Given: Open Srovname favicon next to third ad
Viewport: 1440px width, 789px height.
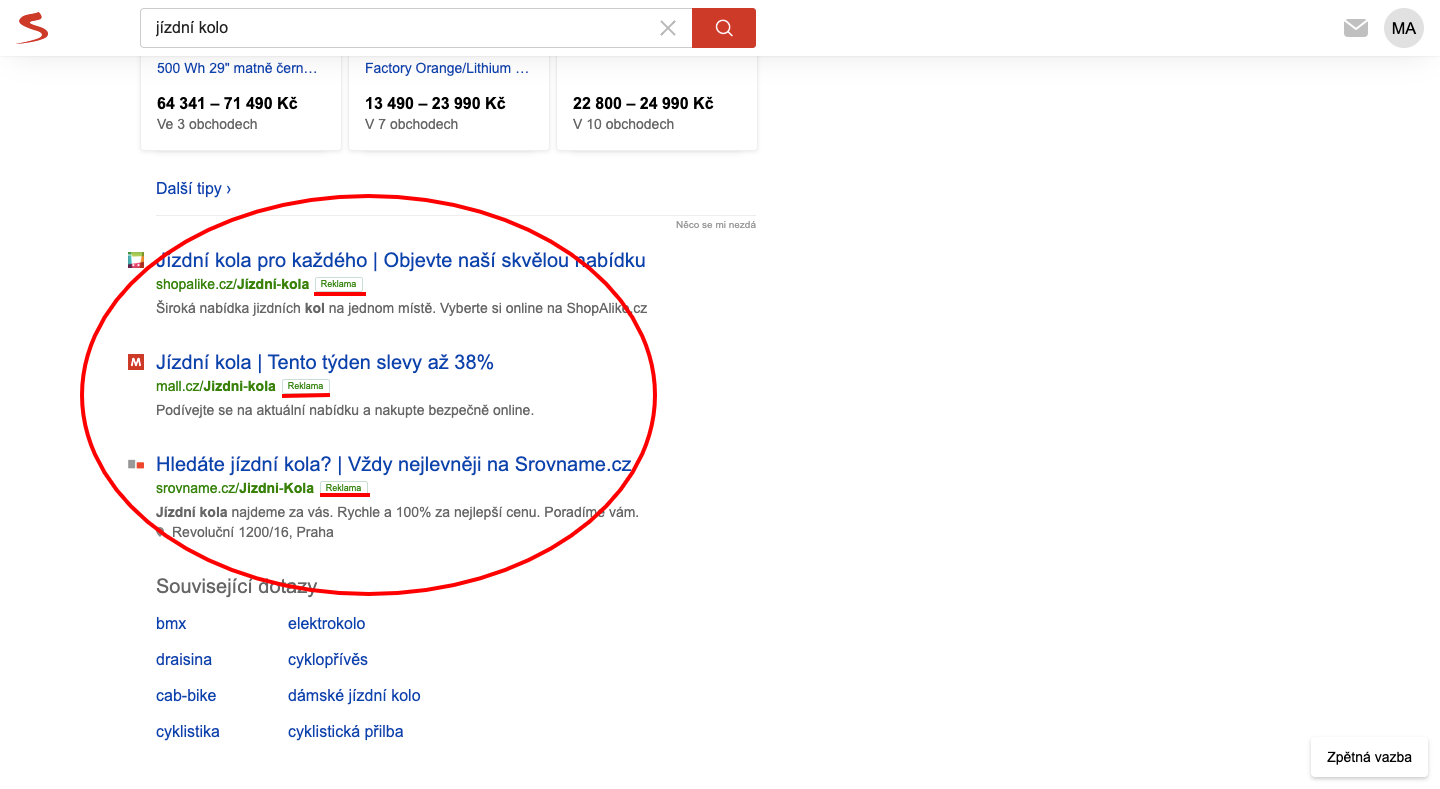Looking at the screenshot, I should click(x=136, y=464).
